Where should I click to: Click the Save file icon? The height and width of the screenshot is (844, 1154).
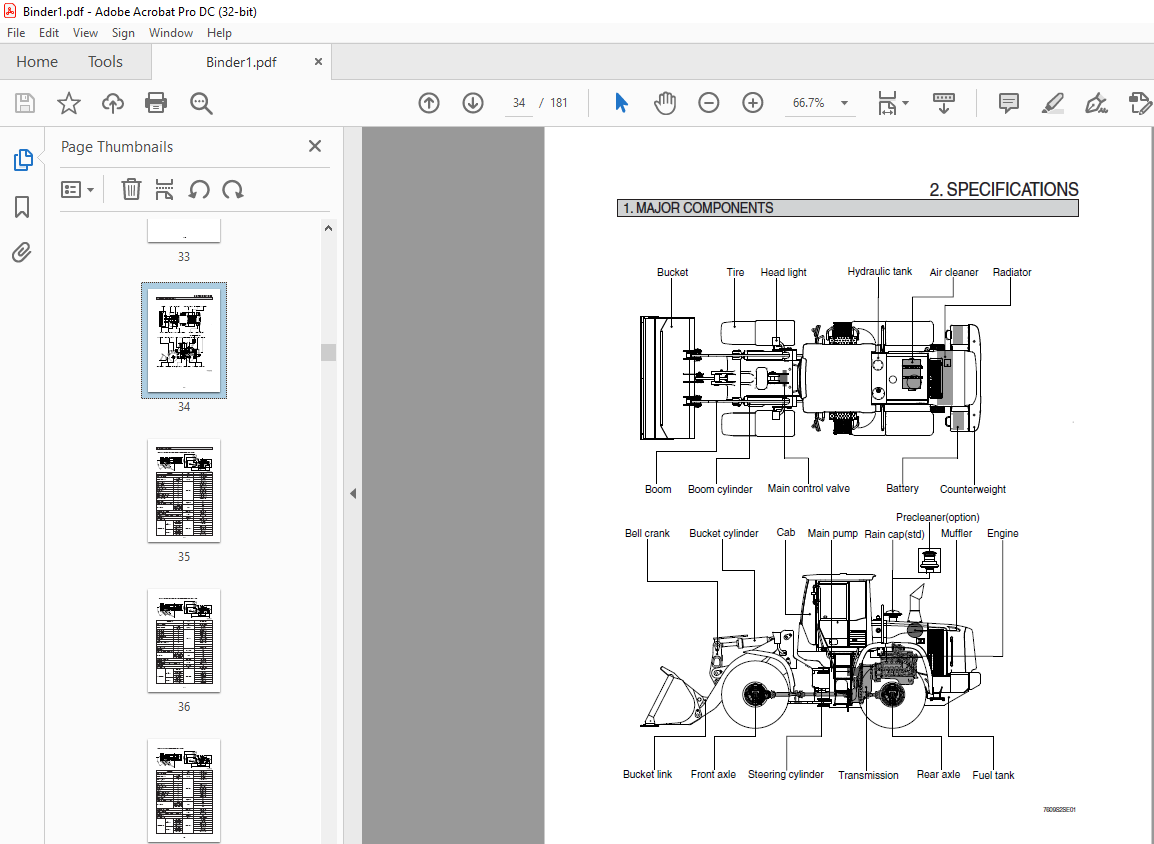tap(25, 103)
